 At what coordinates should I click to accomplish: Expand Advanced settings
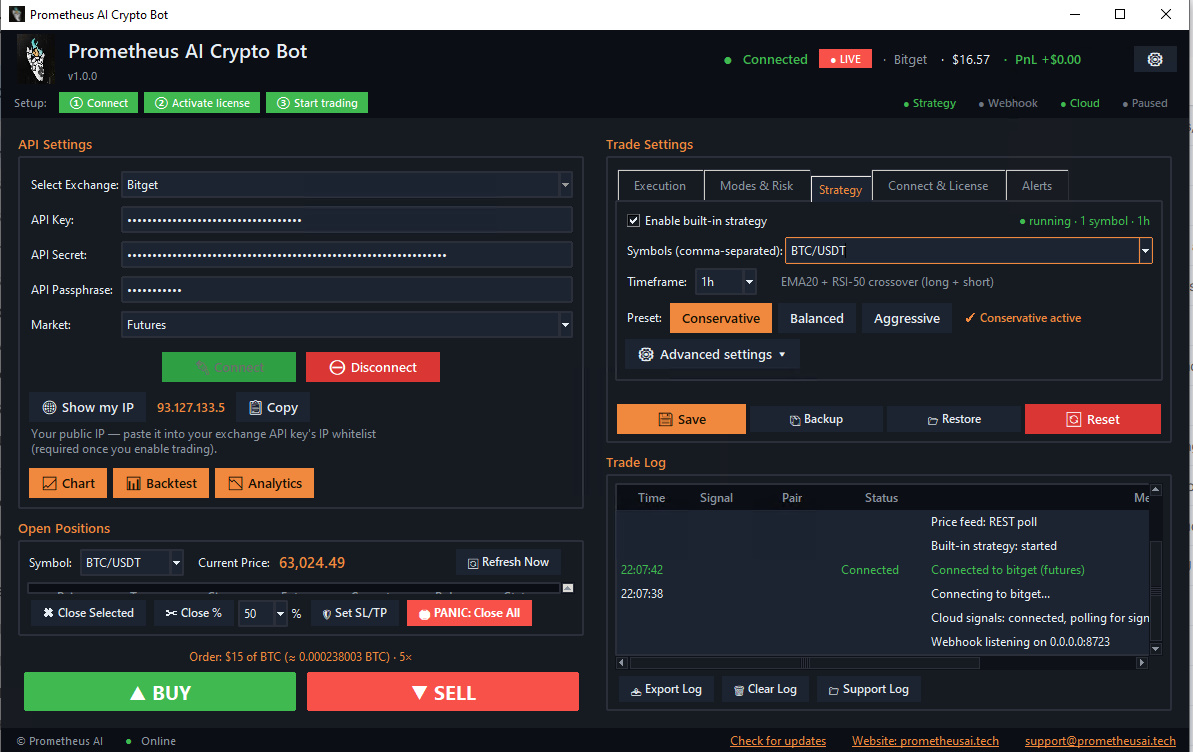[712, 355]
